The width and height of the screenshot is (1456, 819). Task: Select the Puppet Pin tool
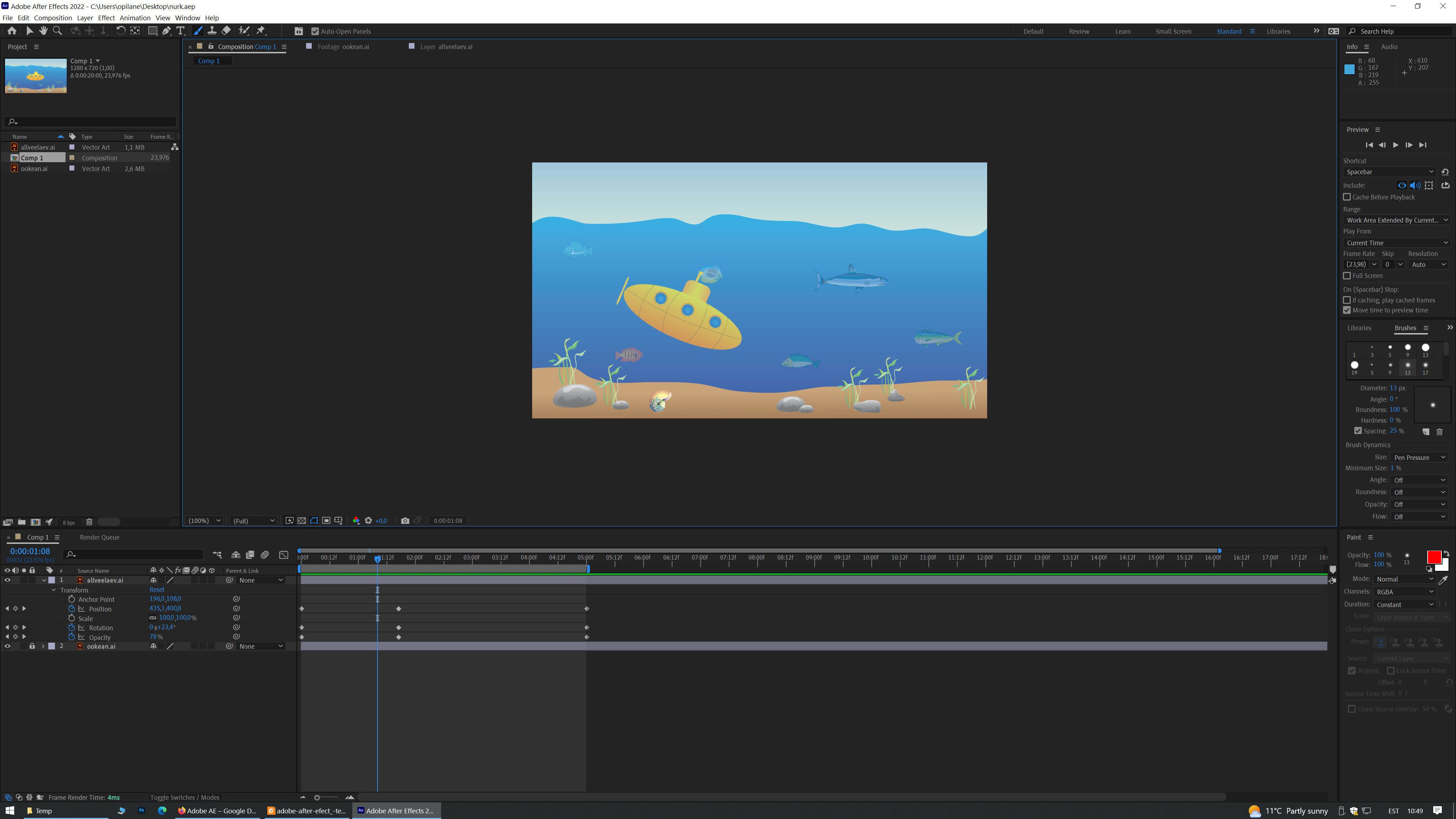[261, 31]
